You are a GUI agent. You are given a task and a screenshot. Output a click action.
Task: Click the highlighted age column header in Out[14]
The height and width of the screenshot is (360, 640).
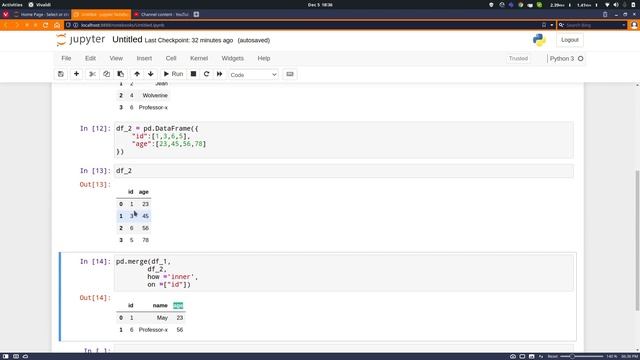pyautogui.click(x=178, y=306)
